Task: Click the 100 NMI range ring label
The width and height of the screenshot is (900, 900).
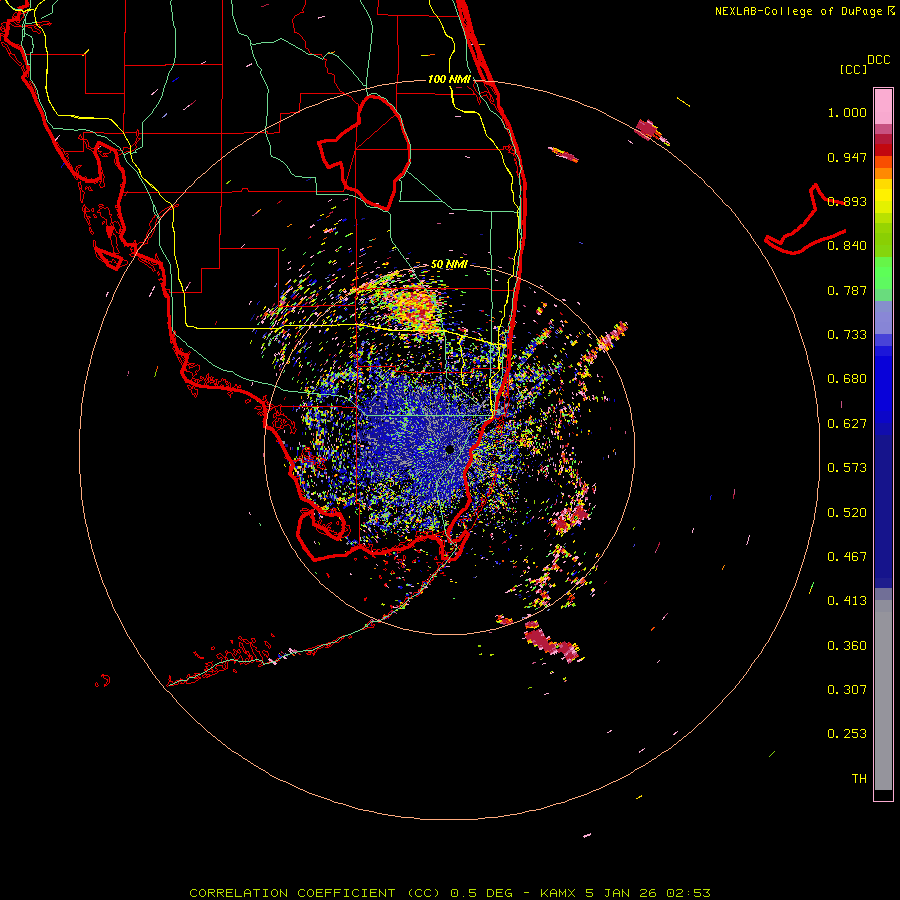Action: pos(449,79)
